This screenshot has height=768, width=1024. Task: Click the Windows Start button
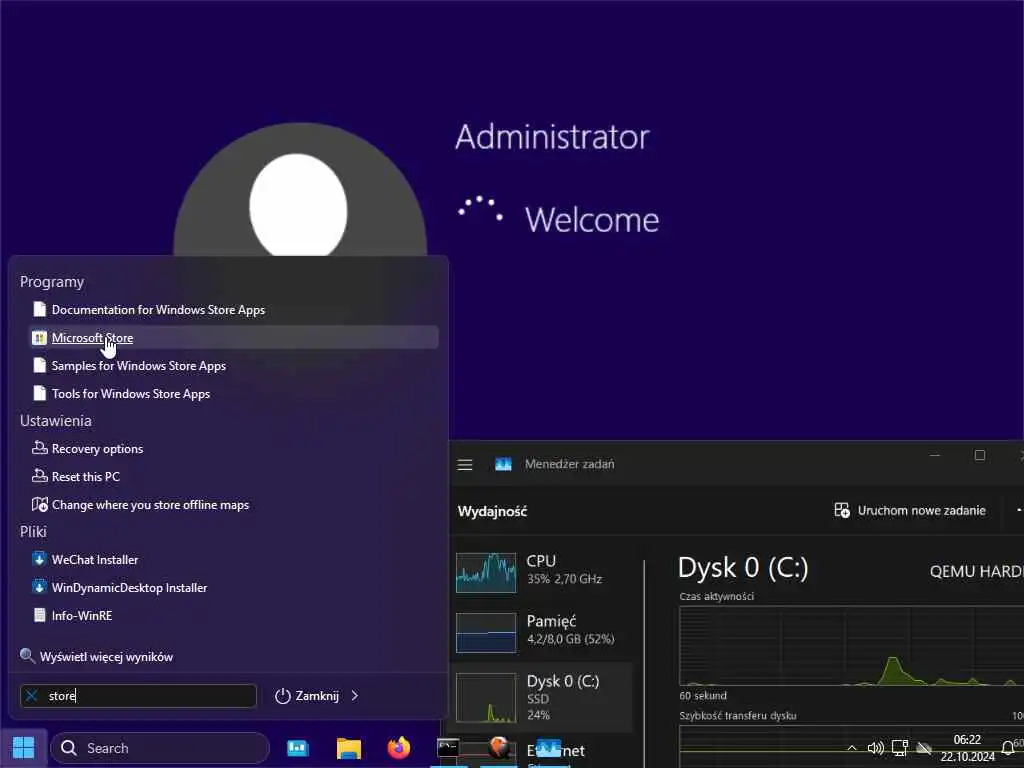24,748
